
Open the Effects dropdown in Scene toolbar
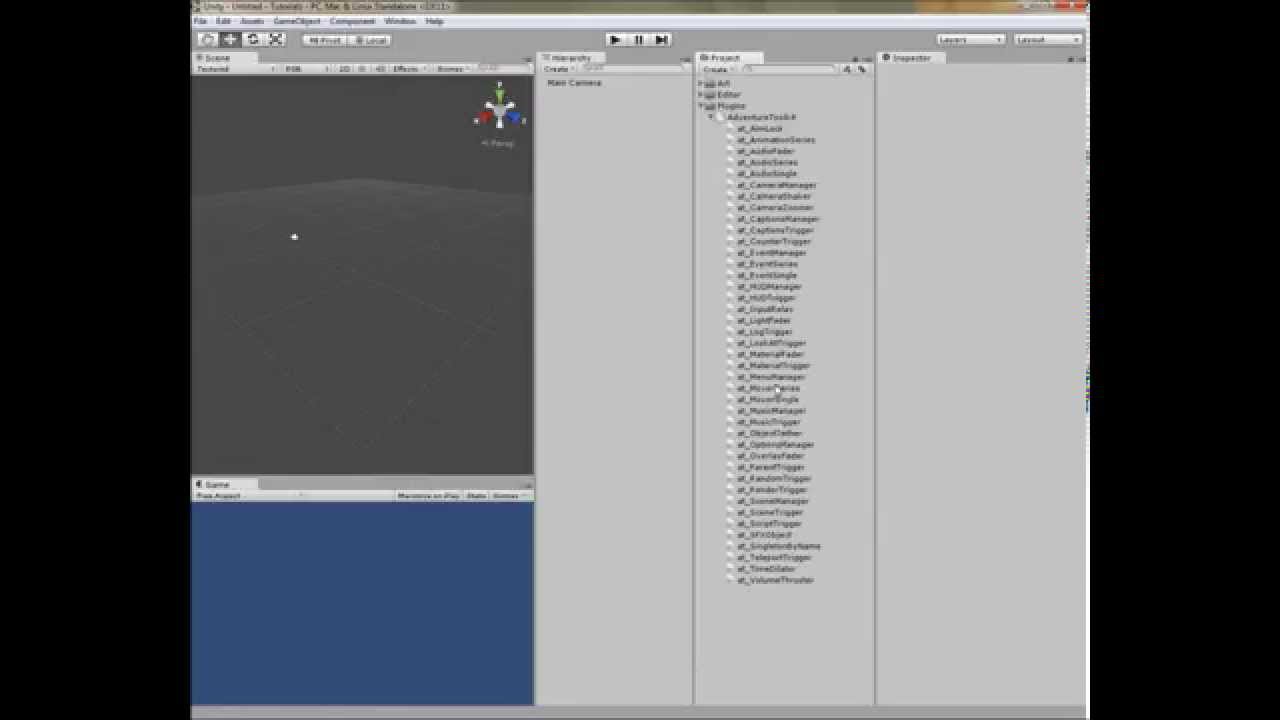pos(409,69)
